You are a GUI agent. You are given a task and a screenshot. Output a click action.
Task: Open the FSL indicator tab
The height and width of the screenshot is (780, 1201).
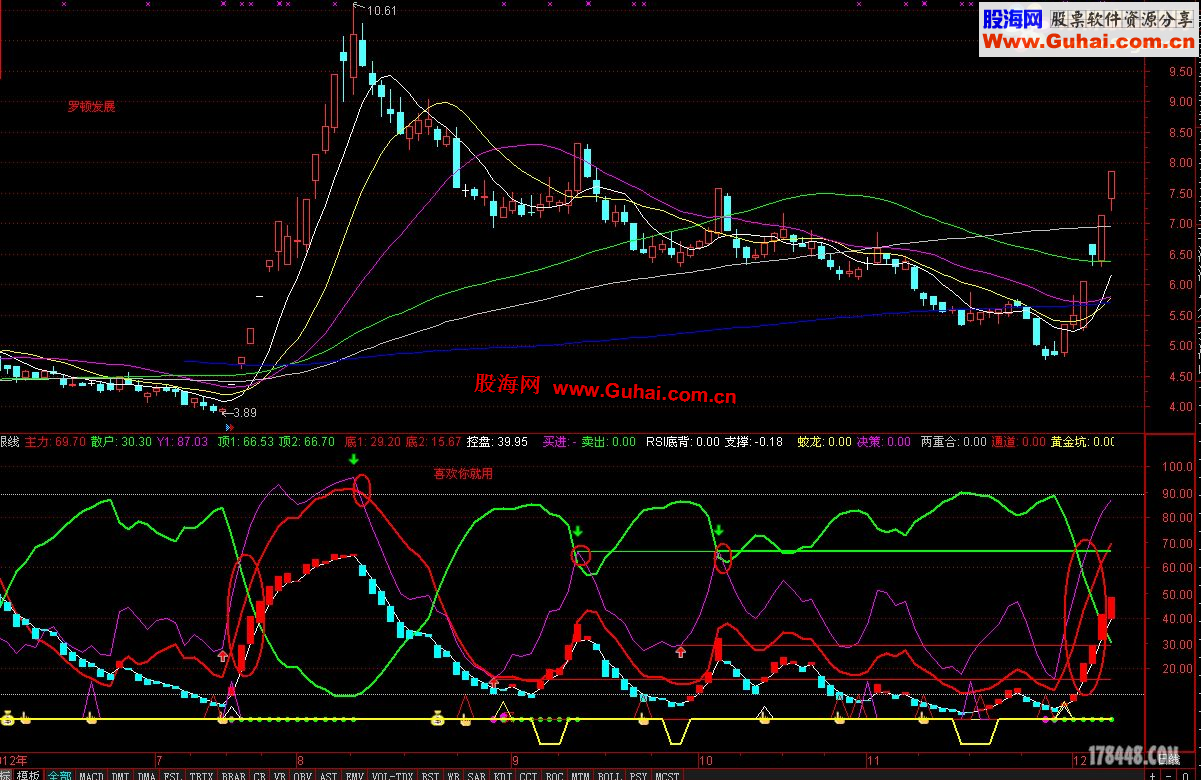pos(173,775)
